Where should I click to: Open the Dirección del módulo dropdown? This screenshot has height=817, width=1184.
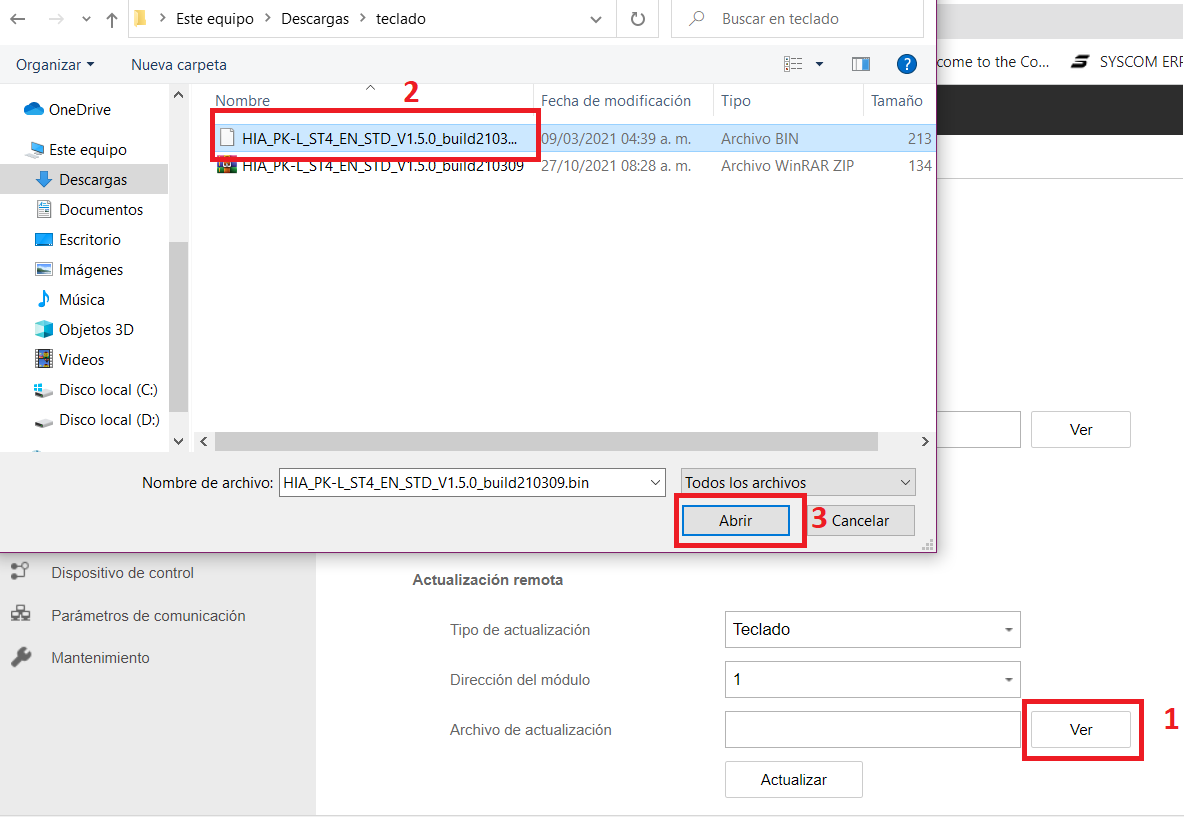[x=872, y=680]
